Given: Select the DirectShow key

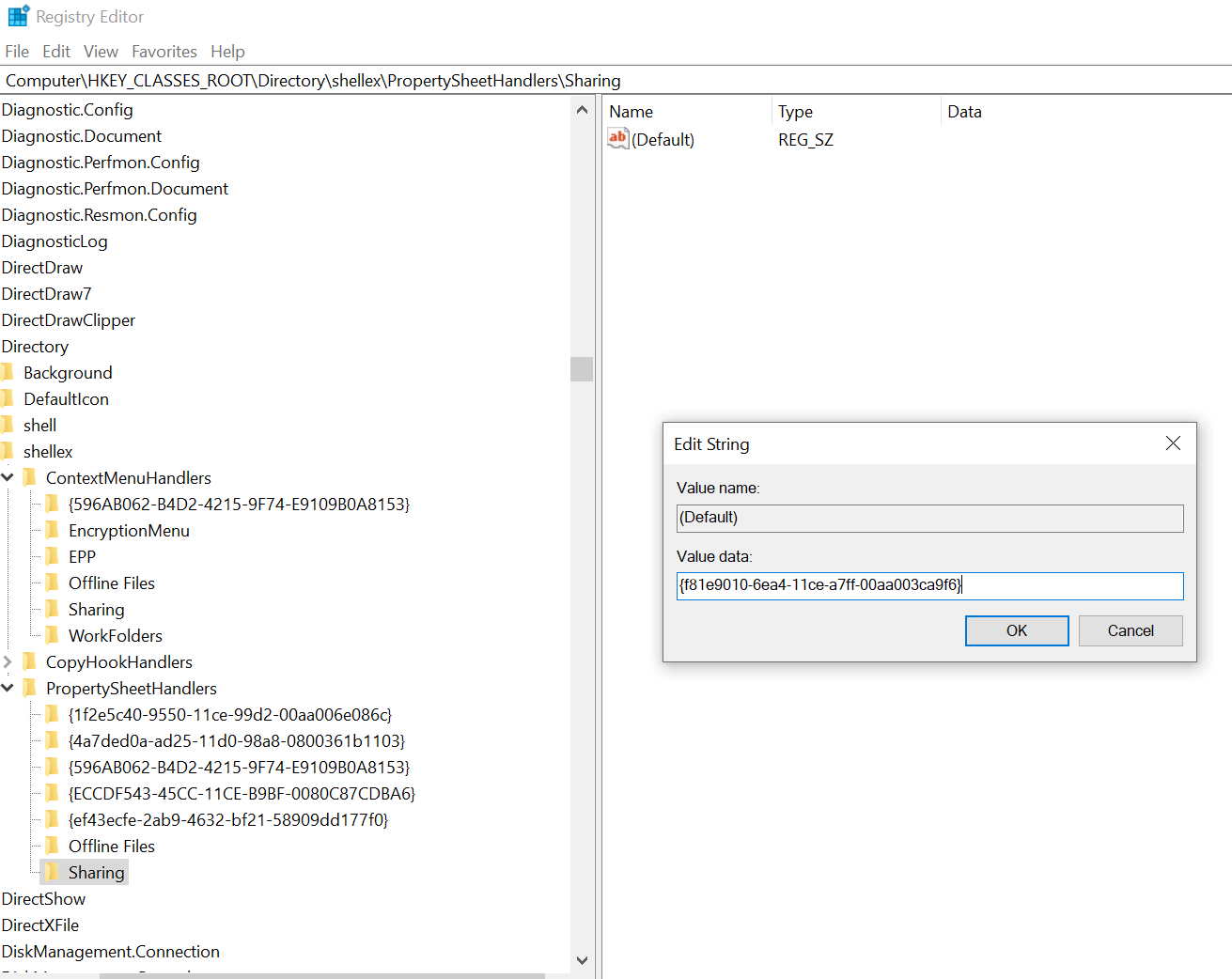Looking at the screenshot, I should pos(43,899).
